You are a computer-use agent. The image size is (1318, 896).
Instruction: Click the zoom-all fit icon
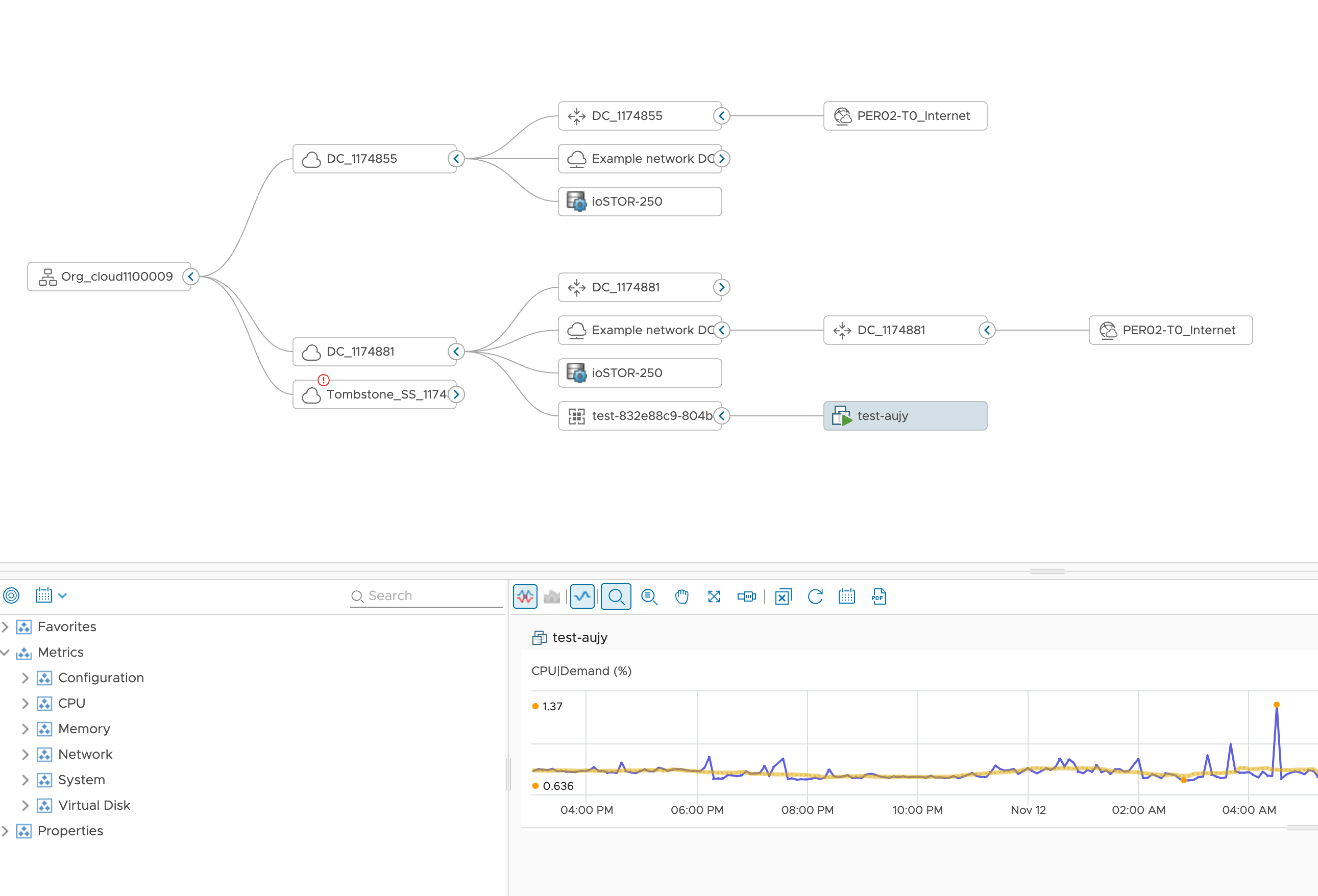(714, 596)
